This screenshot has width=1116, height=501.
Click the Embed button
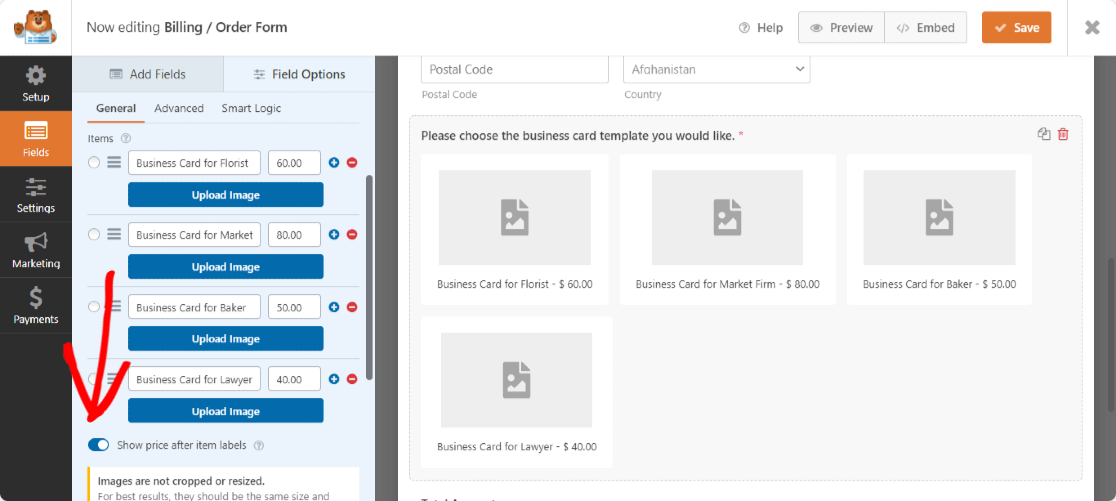(x=926, y=28)
